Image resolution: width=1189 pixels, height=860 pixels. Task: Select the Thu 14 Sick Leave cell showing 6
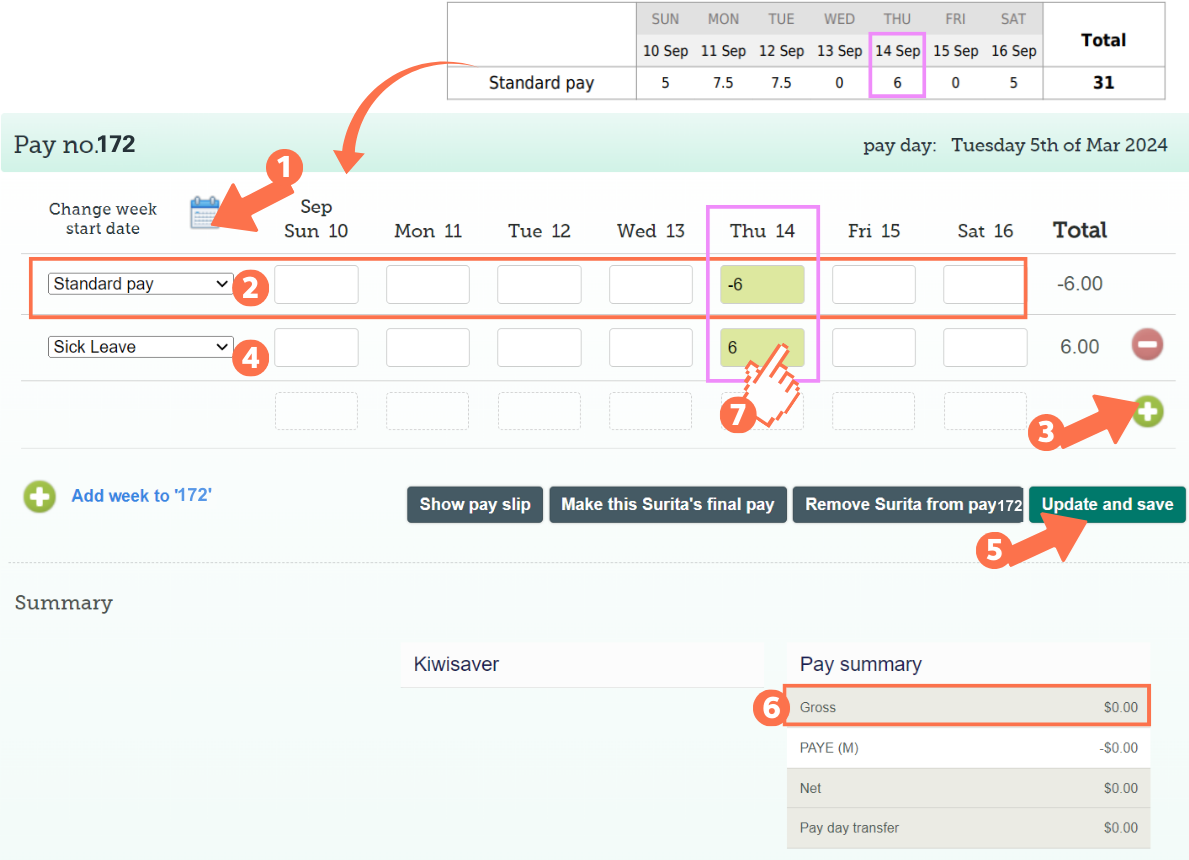pos(762,346)
